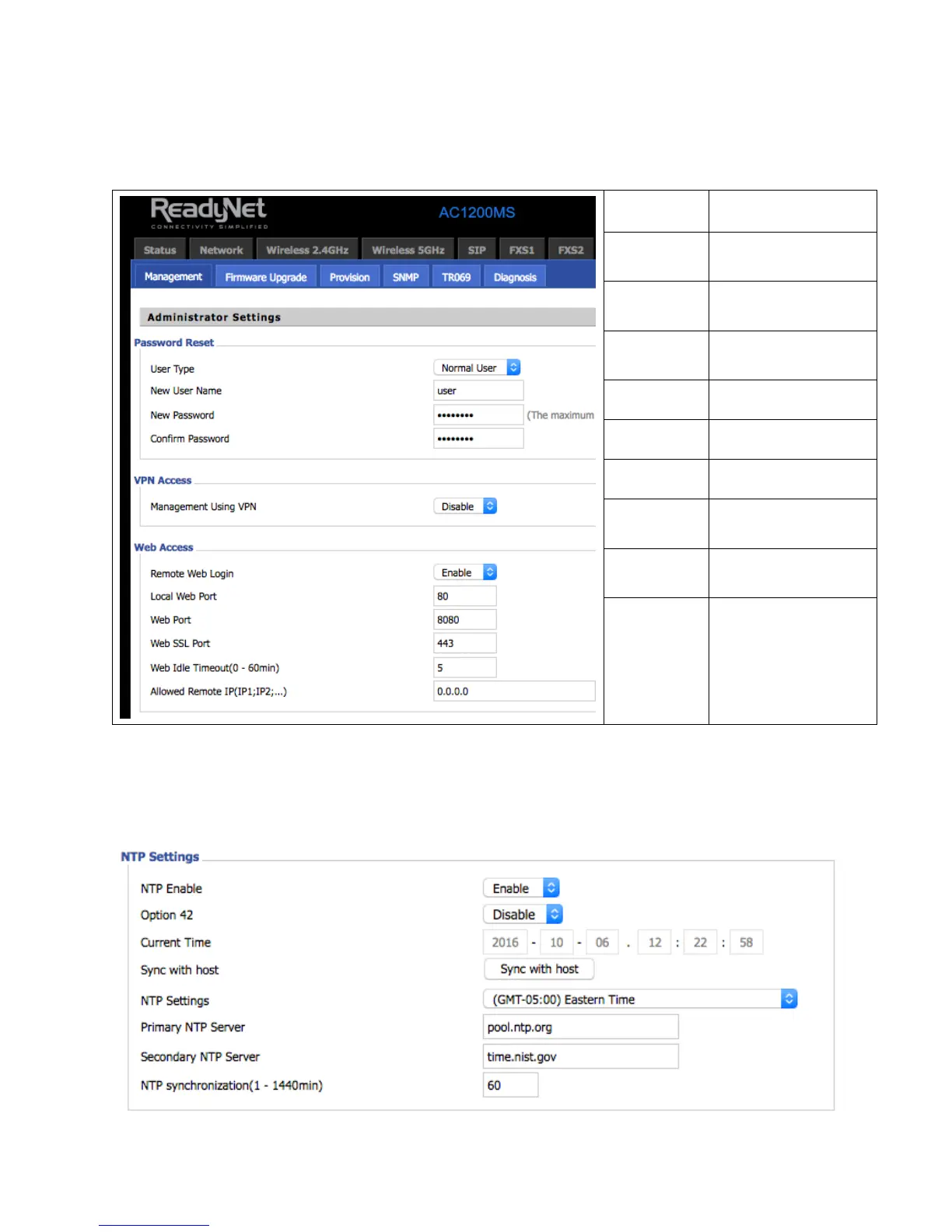The width and height of the screenshot is (952, 1232).
Task: Click the Secondary NTP Server field
Action: (x=581, y=1056)
